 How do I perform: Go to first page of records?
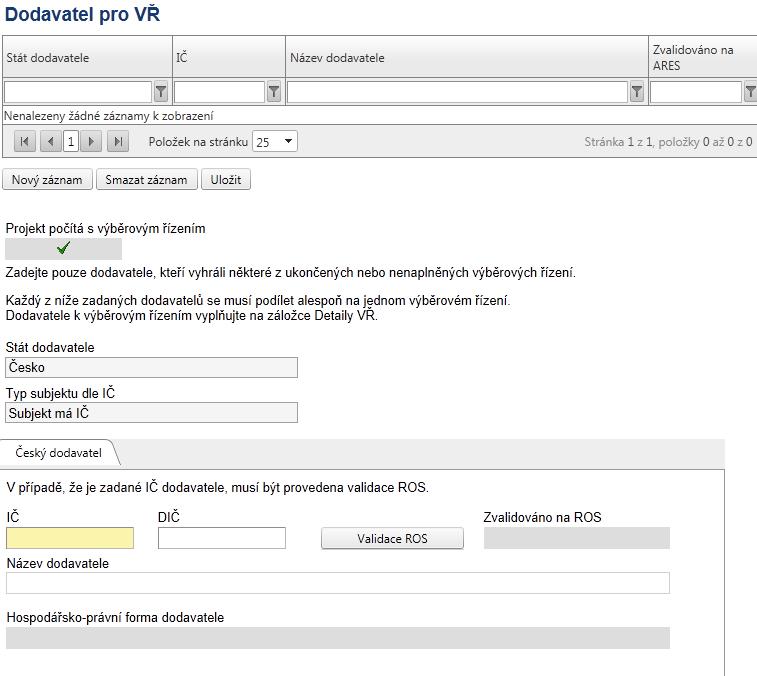25,142
